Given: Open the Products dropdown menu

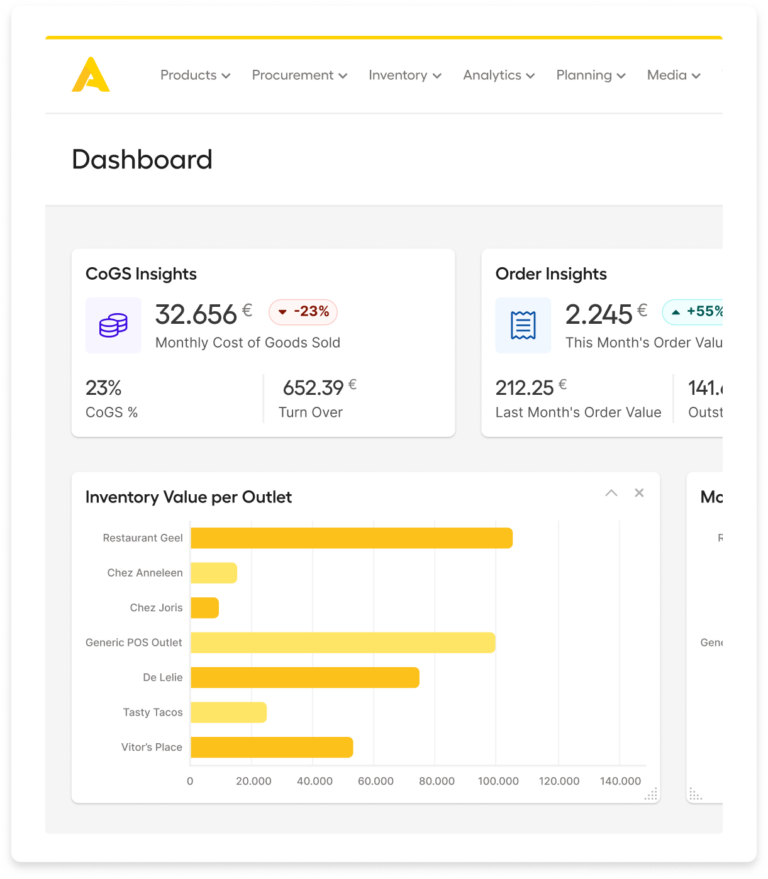Looking at the screenshot, I should (195, 75).
